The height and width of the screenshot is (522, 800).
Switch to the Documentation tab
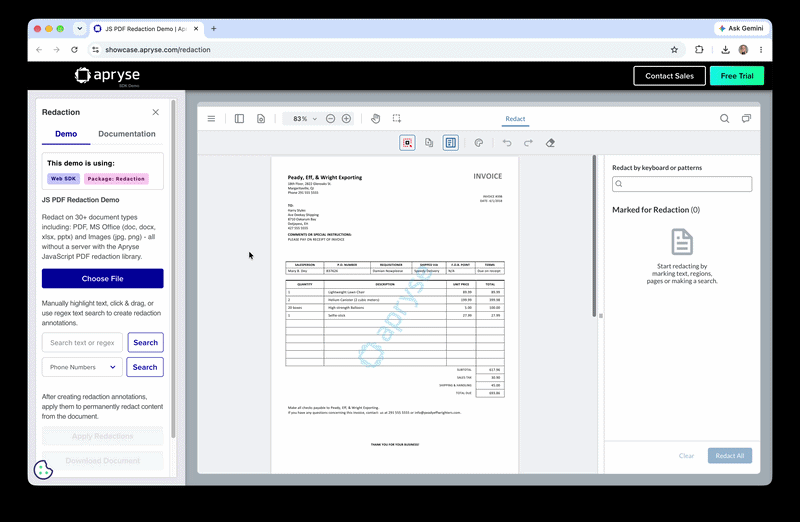click(127, 134)
